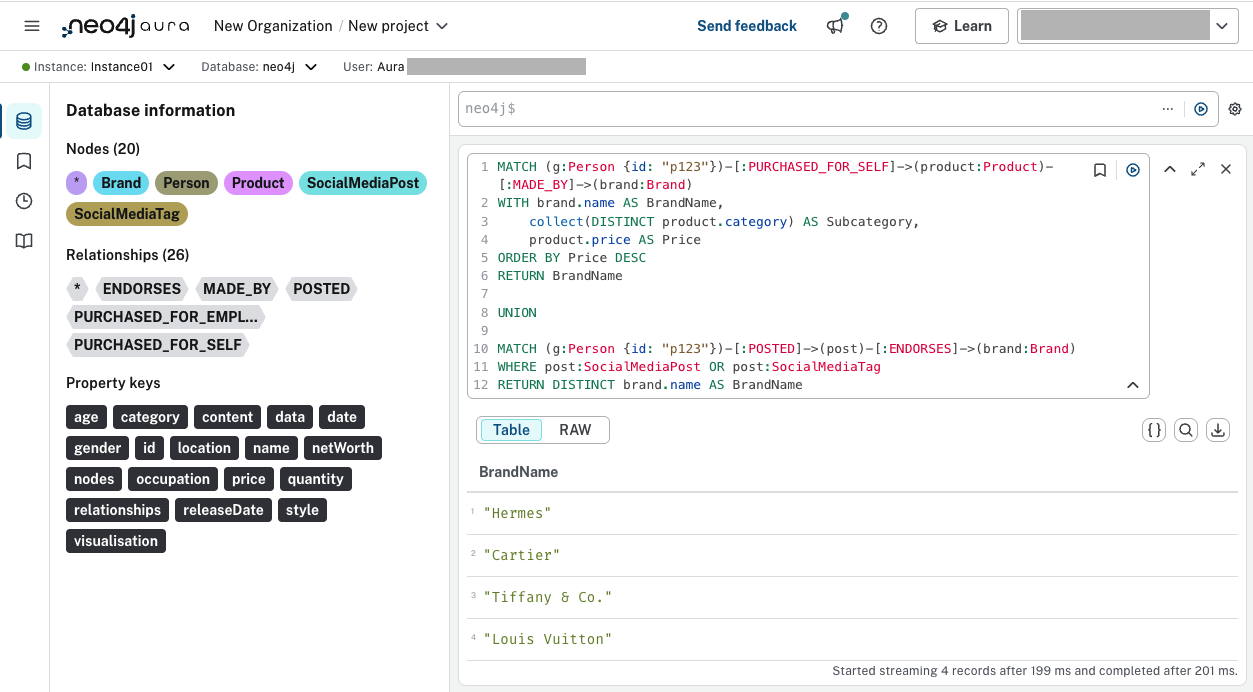Screen dimensions: 1253x692
Task: Bookmark the current query in the editor
Action: [1099, 169]
